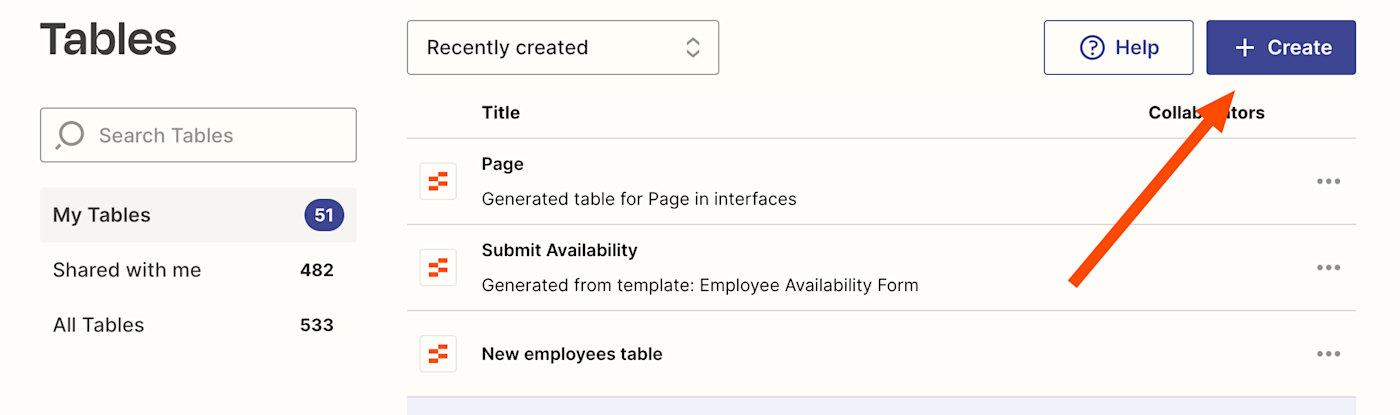This screenshot has width=1400, height=415.
Task: Open the Recently created sort dropdown
Action: [x=562, y=47]
